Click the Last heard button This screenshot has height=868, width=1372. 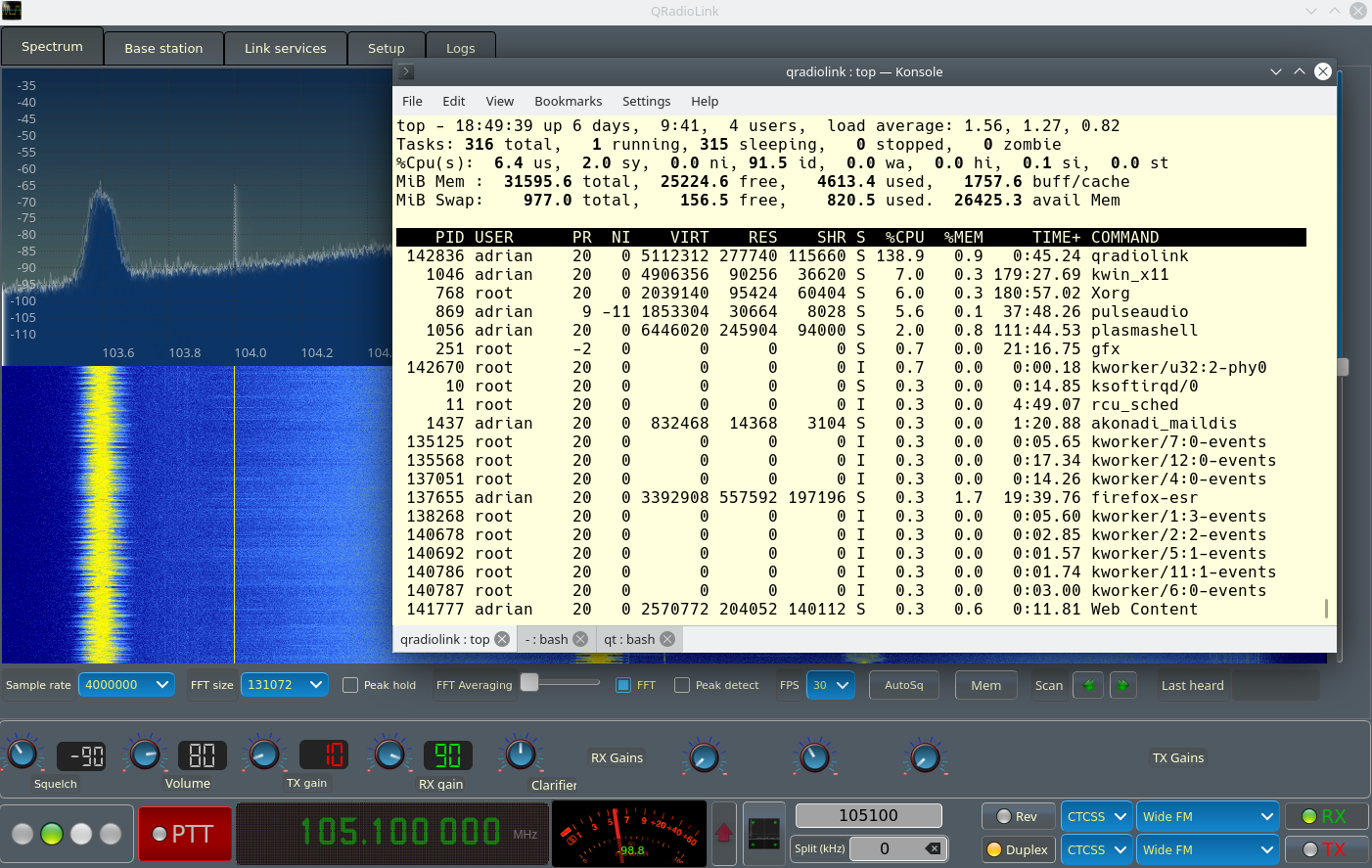(1192, 685)
